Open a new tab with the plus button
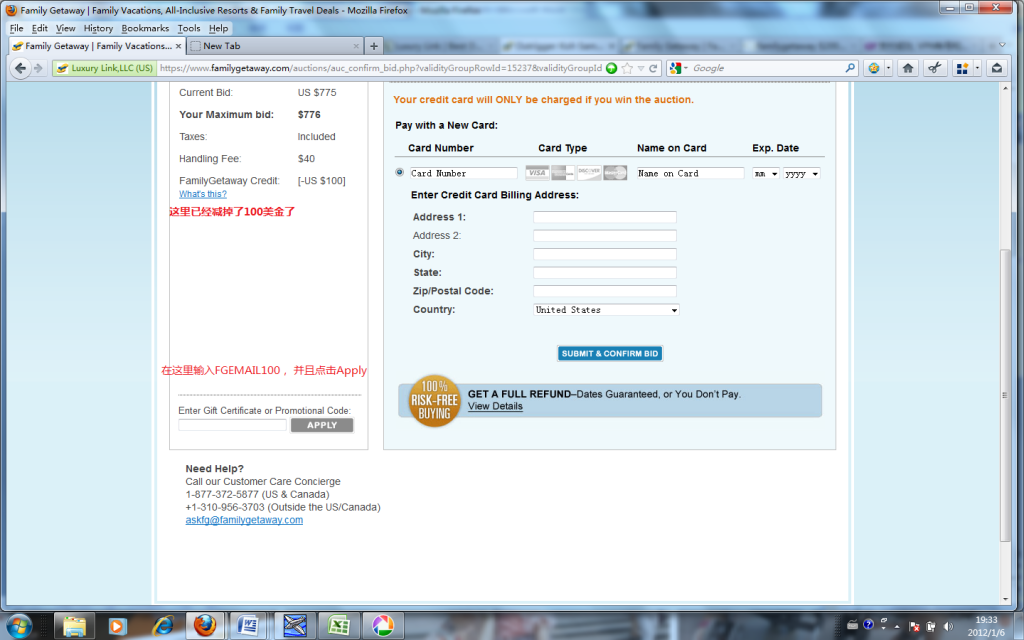The image size is (1024, 640). 374,46
